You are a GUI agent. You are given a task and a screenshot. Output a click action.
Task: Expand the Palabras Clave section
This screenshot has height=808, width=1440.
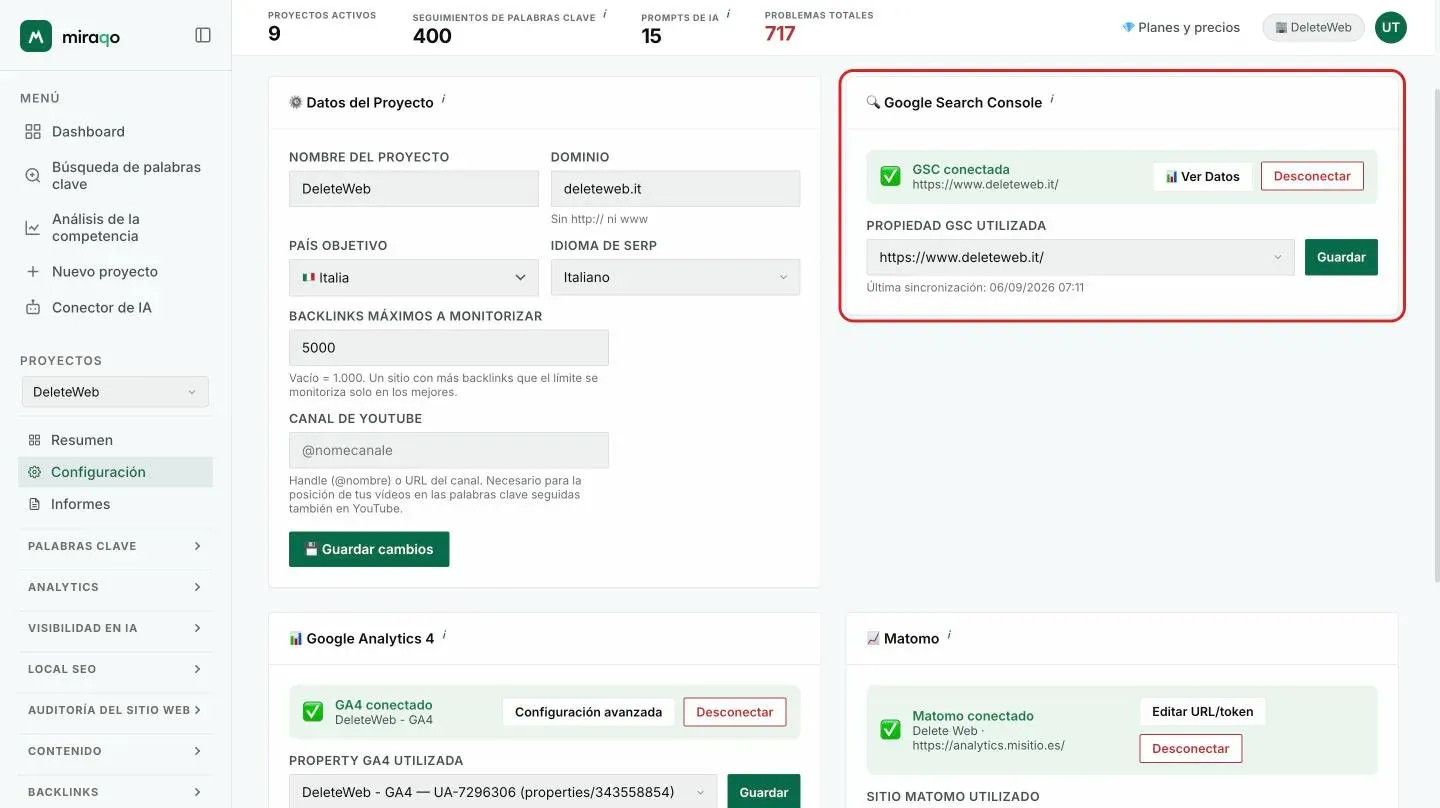115,546
